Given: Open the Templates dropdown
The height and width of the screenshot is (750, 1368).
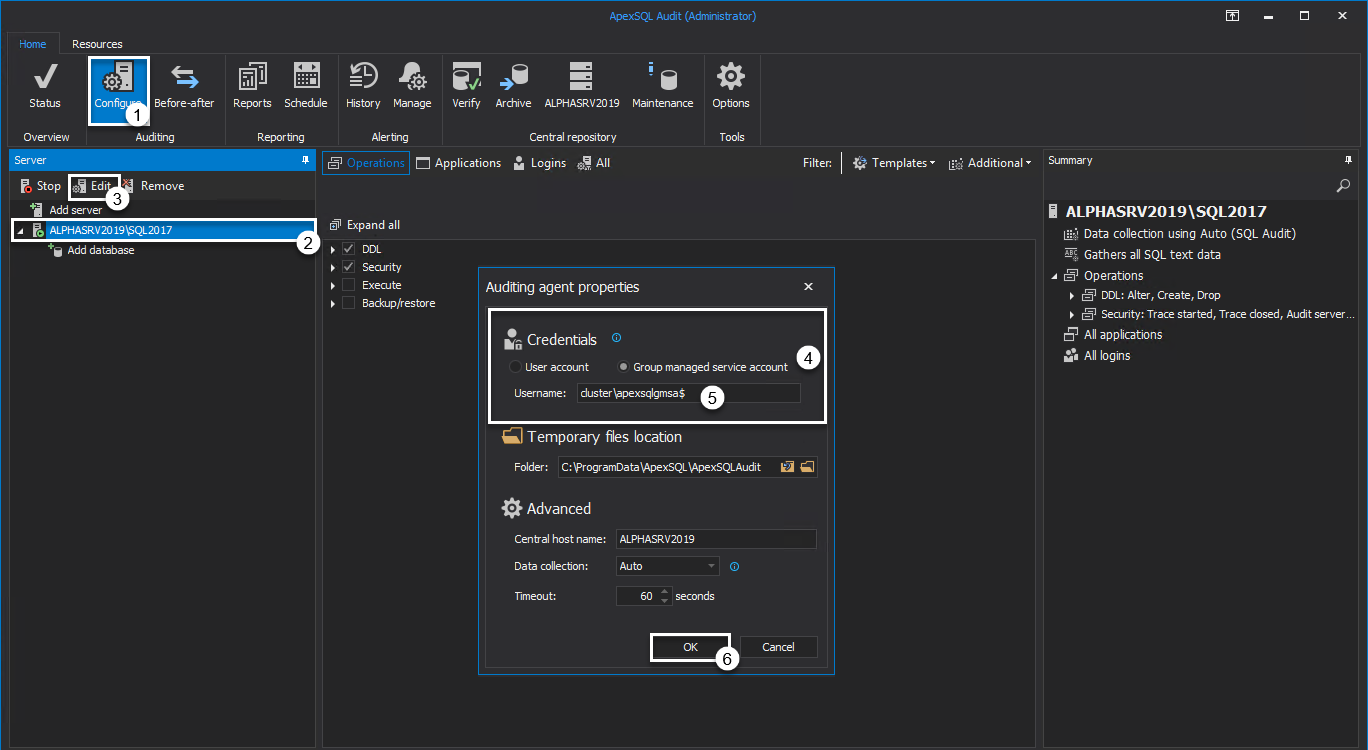Looking at the screenshot, I should [893, 162].
